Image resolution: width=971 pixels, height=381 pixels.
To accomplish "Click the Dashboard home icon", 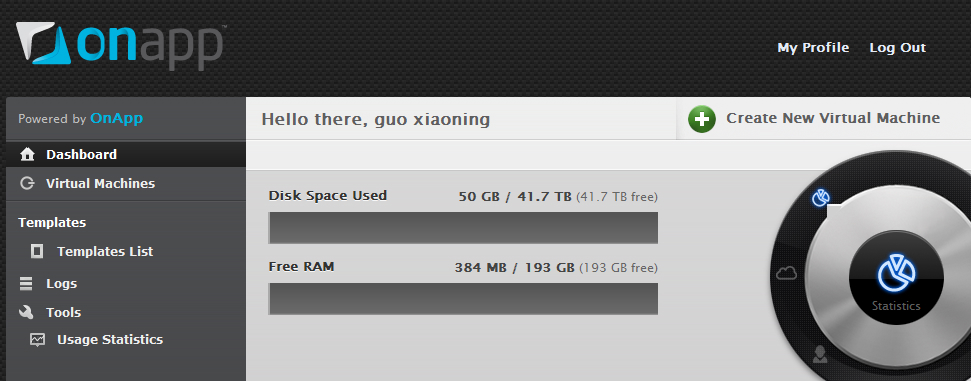I will coord(27,154).
